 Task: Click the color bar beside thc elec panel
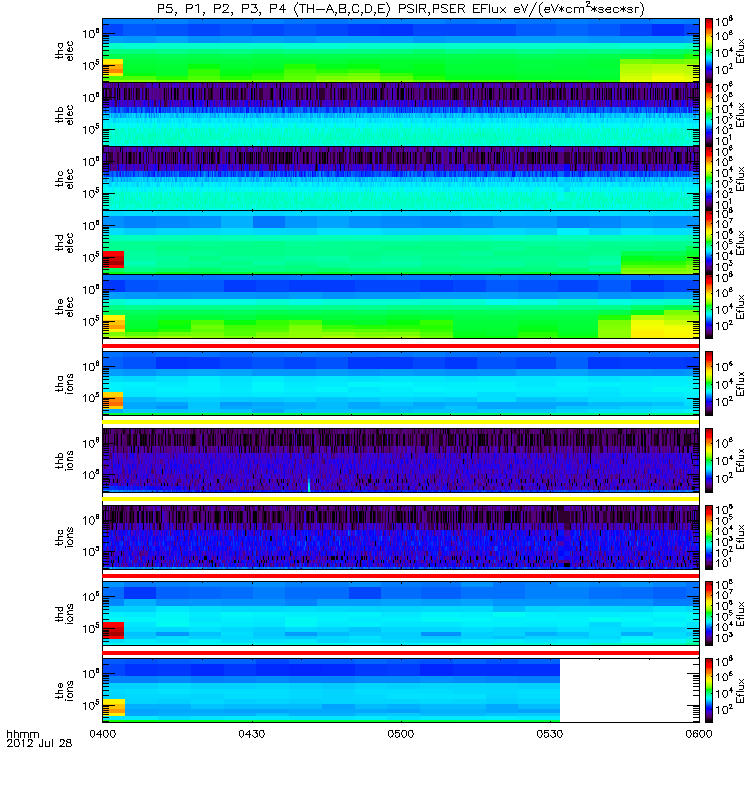point(709,179)
